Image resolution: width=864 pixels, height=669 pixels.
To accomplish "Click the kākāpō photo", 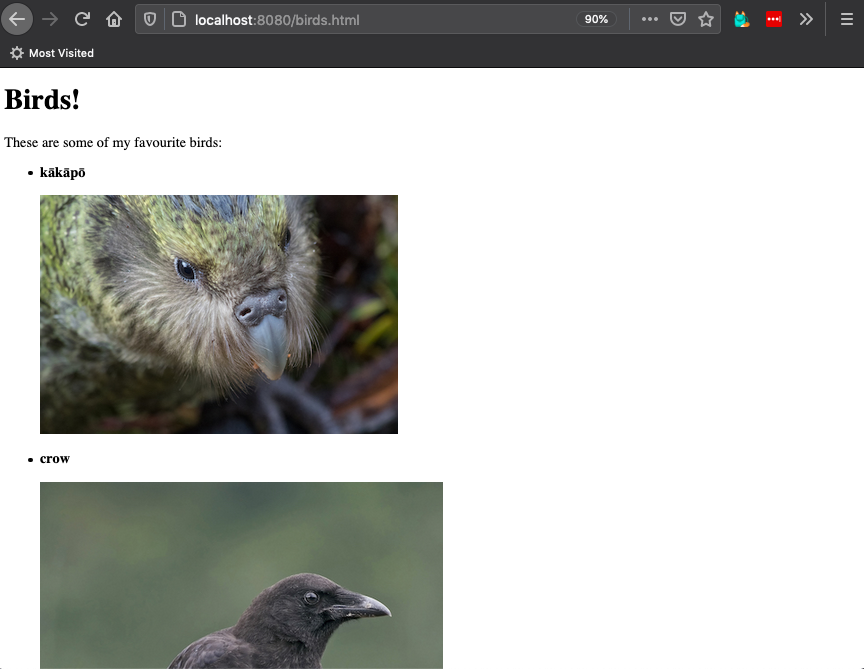I will pyautogui.click(x=219, y=314).
